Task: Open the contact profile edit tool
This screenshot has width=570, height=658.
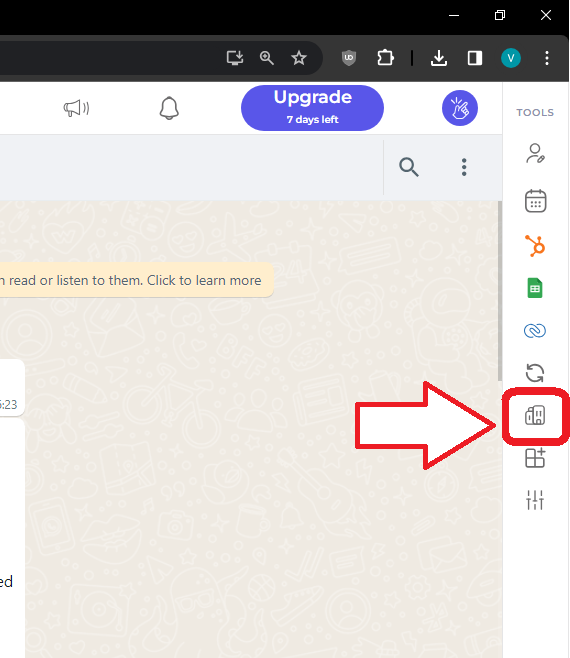Action: click(x=535, y=153)
